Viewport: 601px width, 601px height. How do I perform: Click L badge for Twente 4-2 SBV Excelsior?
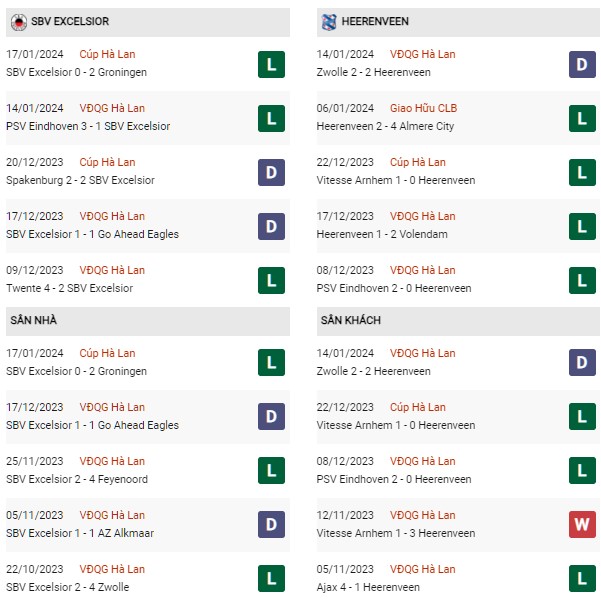click(271, 281)
